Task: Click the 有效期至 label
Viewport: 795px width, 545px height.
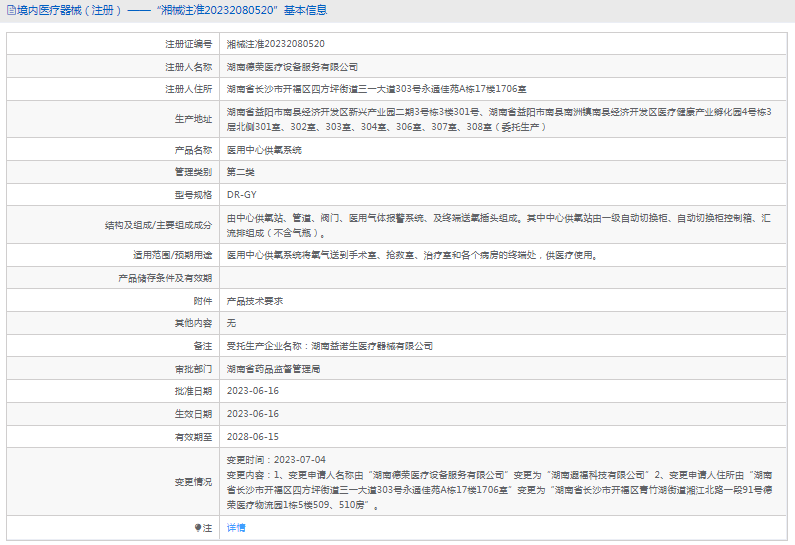Action: pyautogui.click(x=193, y=437)
